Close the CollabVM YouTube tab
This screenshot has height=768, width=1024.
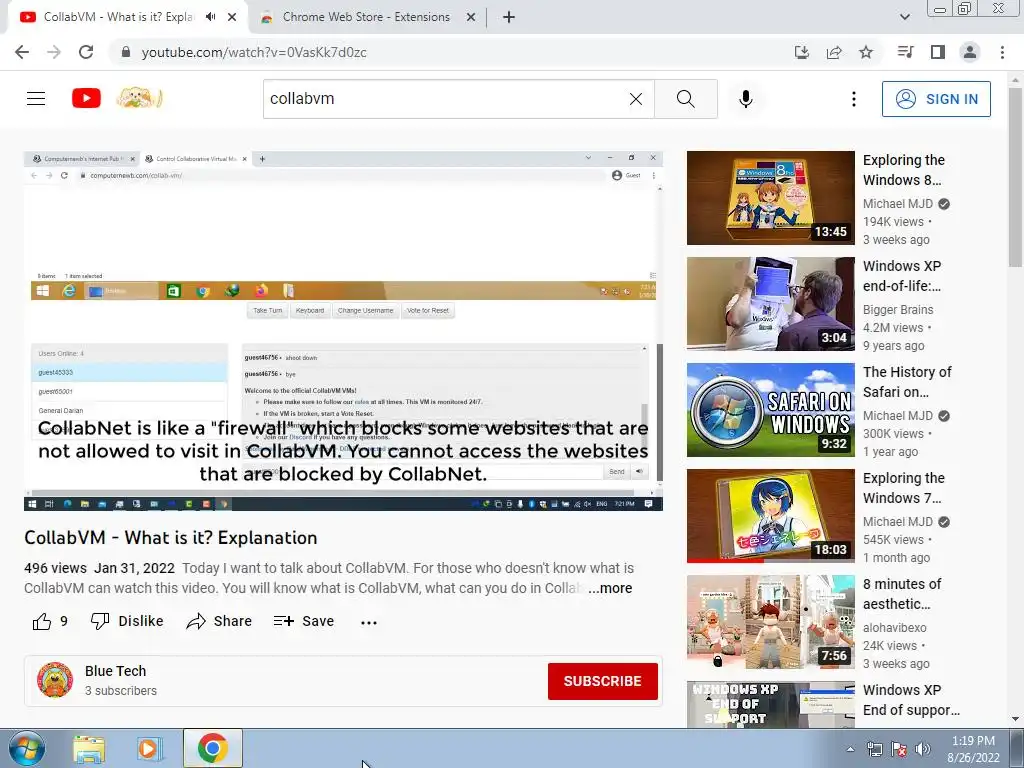pos(232,17)
